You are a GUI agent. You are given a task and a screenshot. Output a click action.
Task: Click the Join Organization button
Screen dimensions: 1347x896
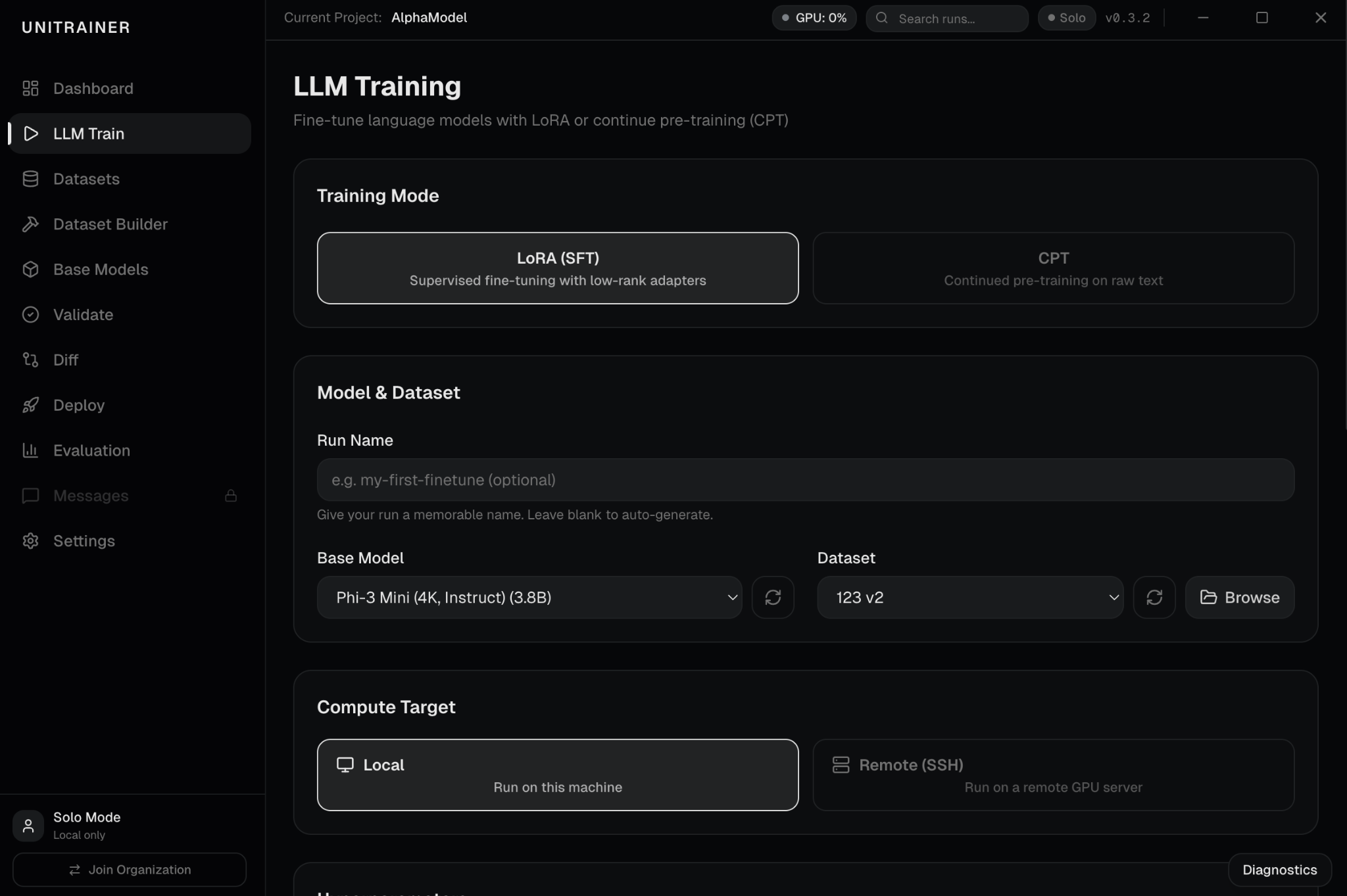pos(130,870)
